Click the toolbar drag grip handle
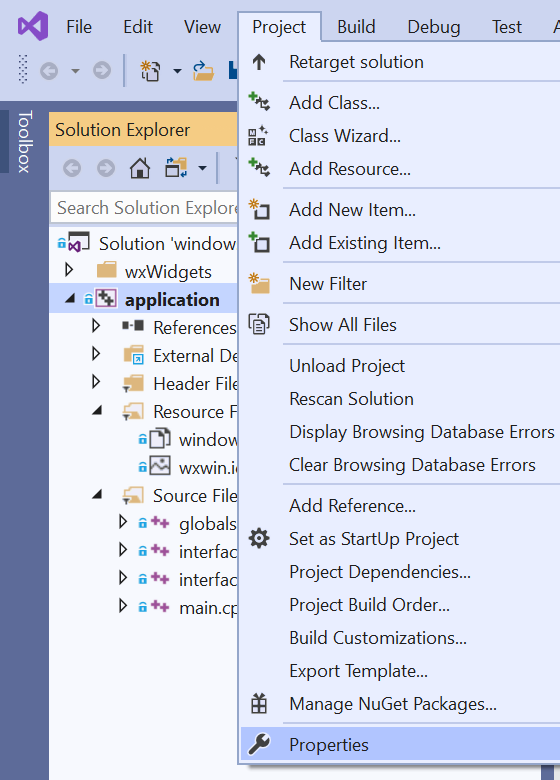560x780 pixels. (23, 69)
